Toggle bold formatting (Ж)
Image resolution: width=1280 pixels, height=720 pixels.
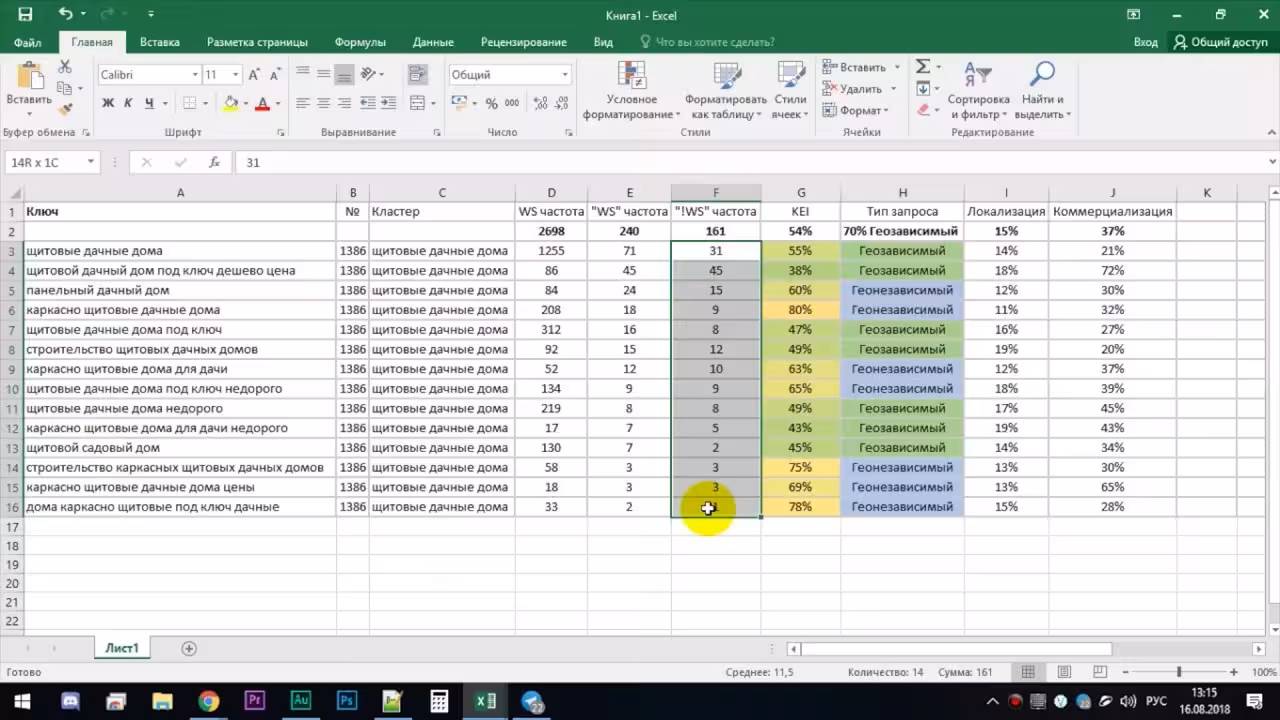pos(108,103)
